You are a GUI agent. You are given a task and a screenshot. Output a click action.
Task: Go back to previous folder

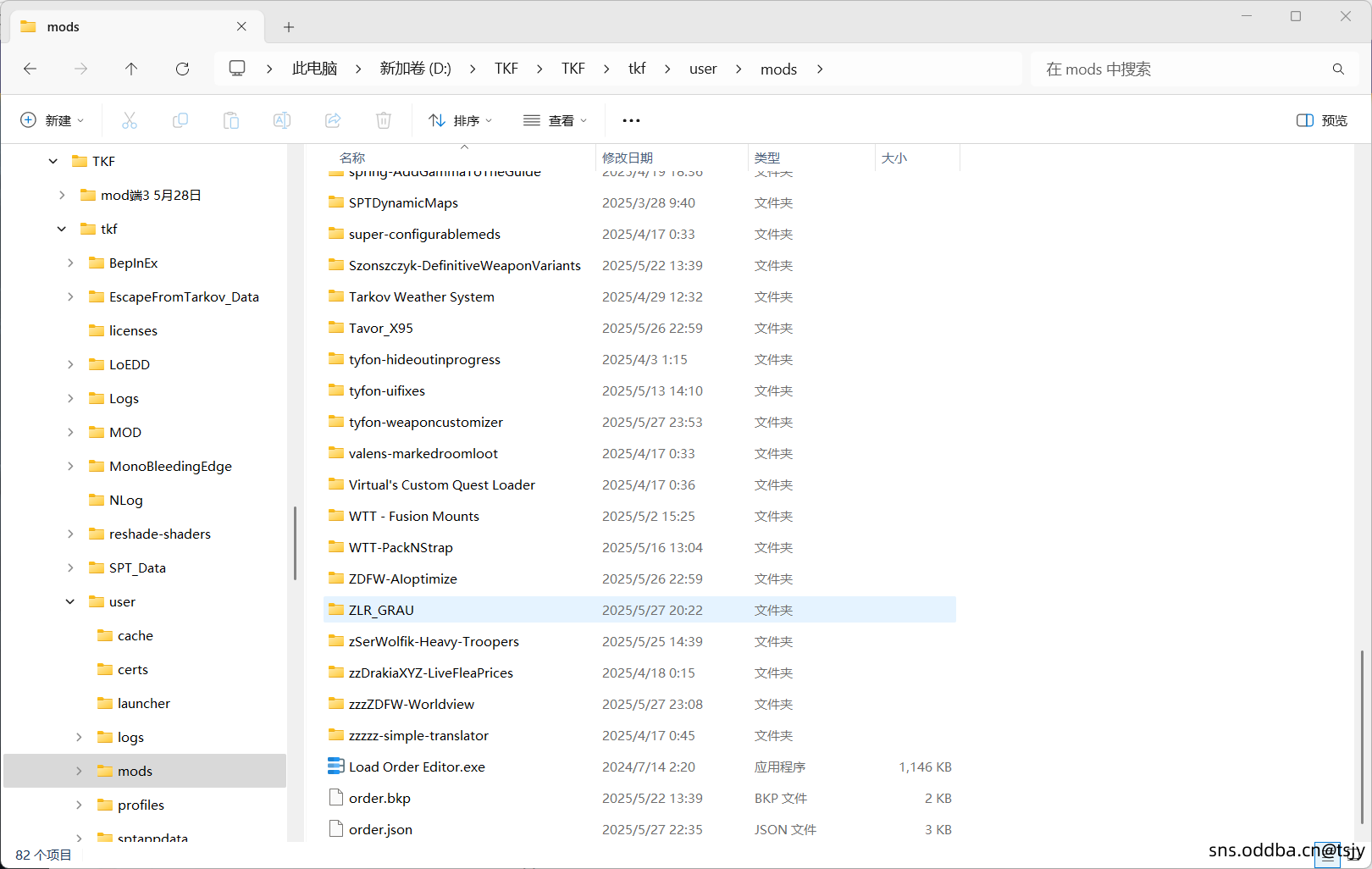[30, 69]
